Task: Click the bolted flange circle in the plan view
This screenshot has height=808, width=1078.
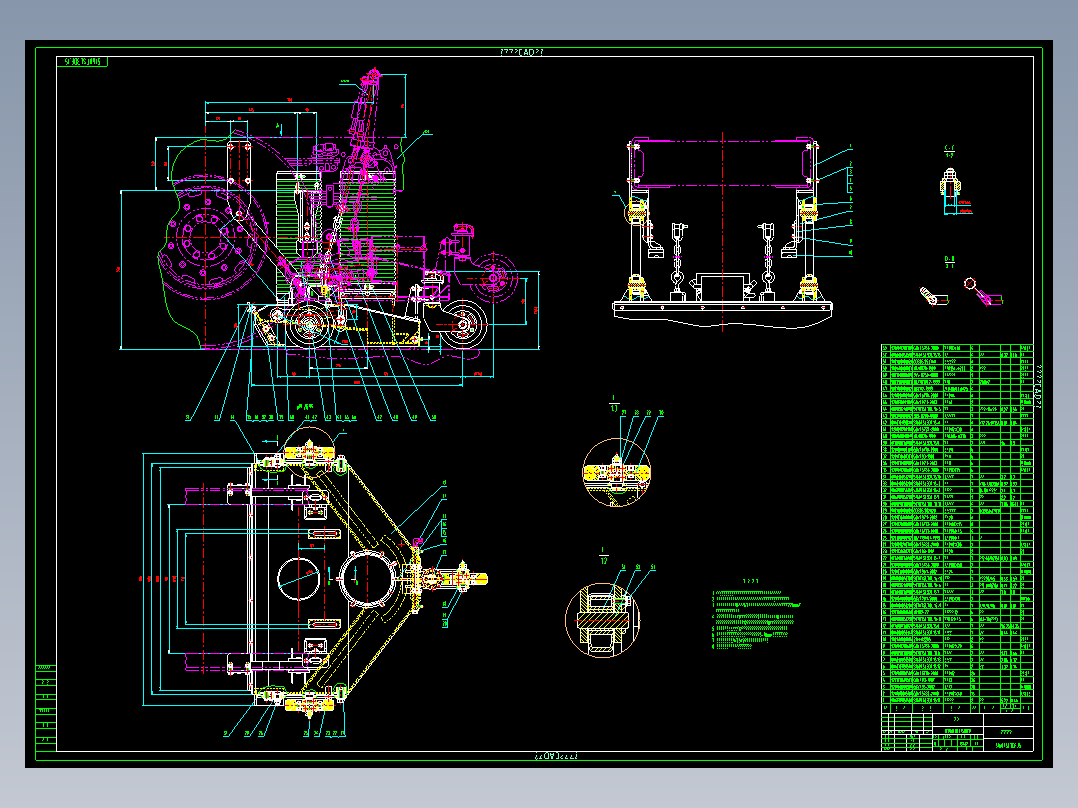Action: (x=367, y=578)
